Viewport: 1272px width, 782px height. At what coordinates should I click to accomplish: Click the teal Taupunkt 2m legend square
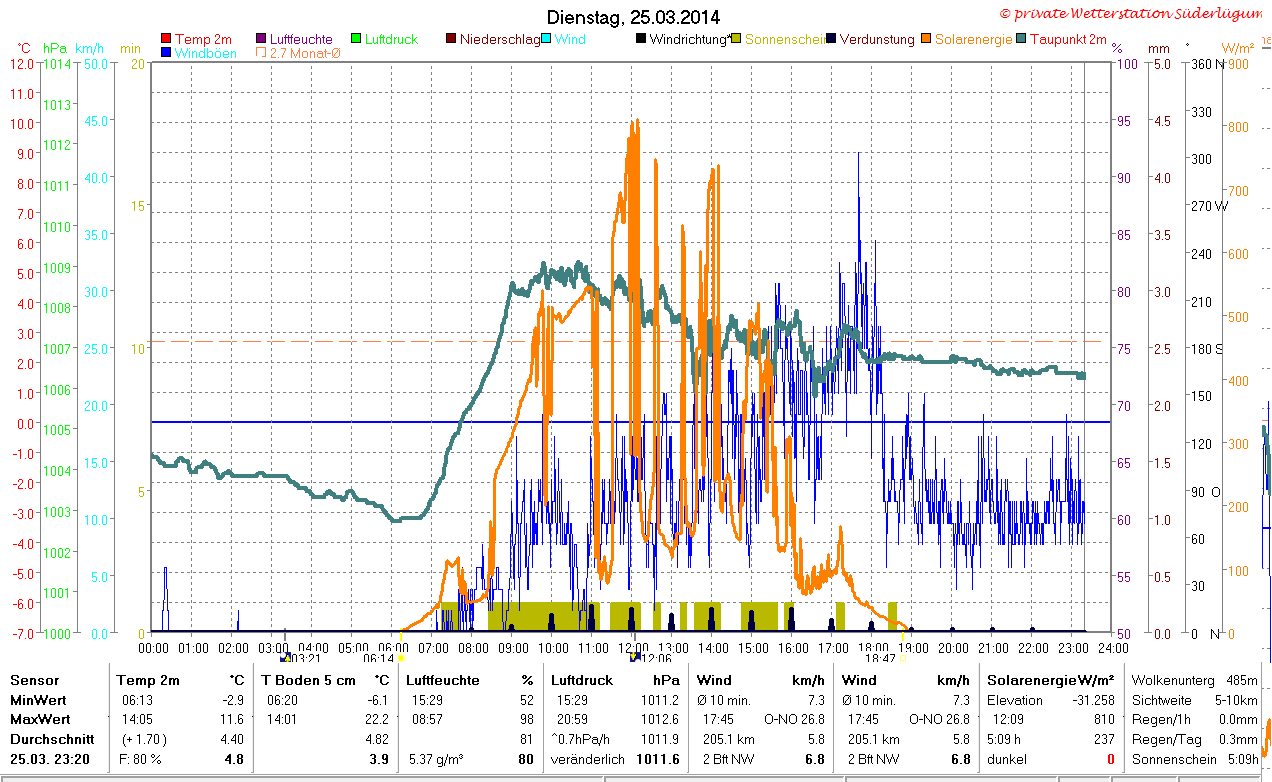[x=1021, y=39]
